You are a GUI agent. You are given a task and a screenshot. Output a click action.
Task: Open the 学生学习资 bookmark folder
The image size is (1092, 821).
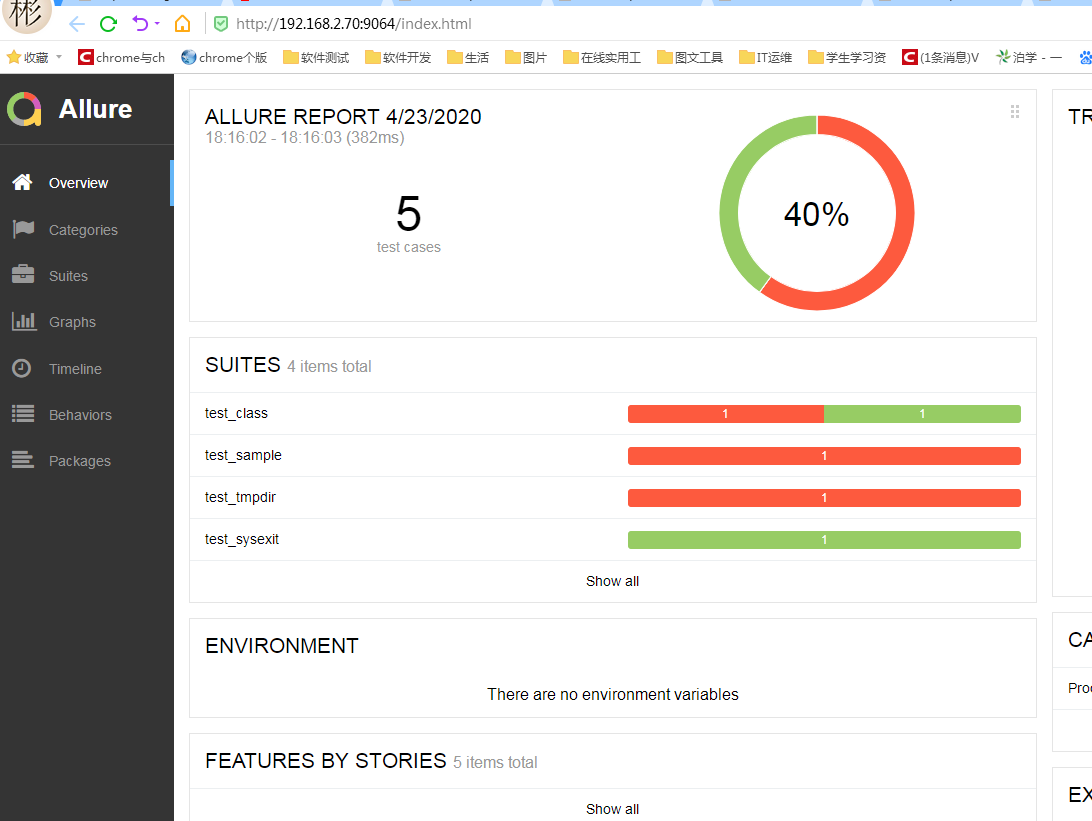(x=847, y=57)
